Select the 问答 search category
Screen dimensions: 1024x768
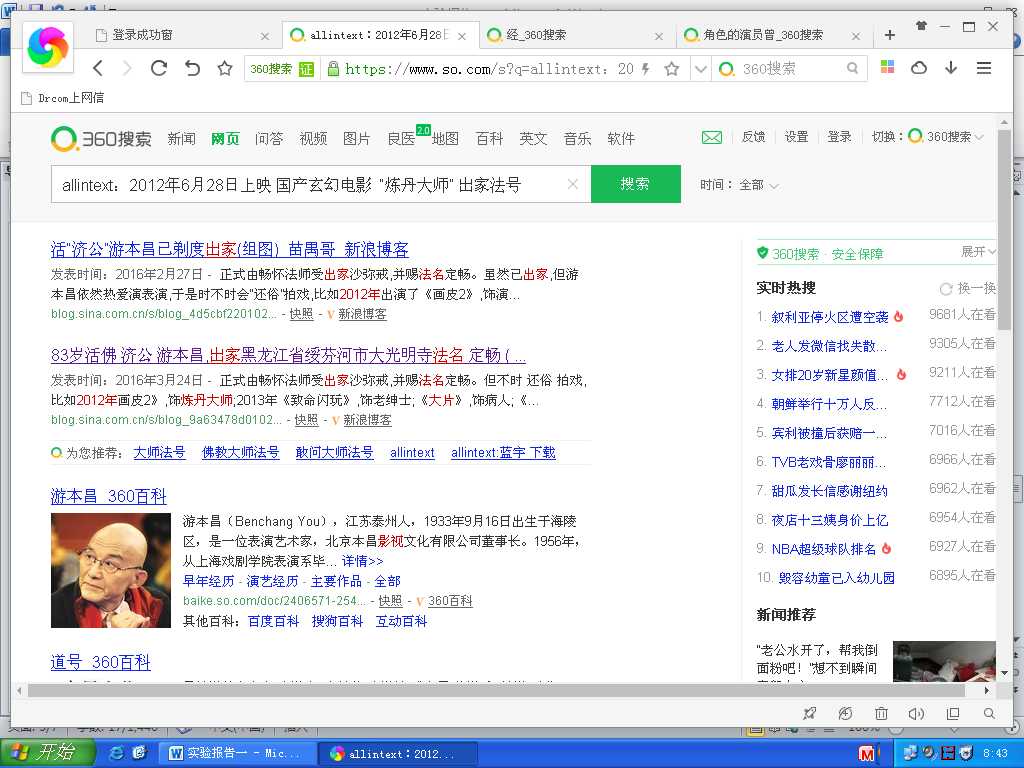[x=269, y=138]
